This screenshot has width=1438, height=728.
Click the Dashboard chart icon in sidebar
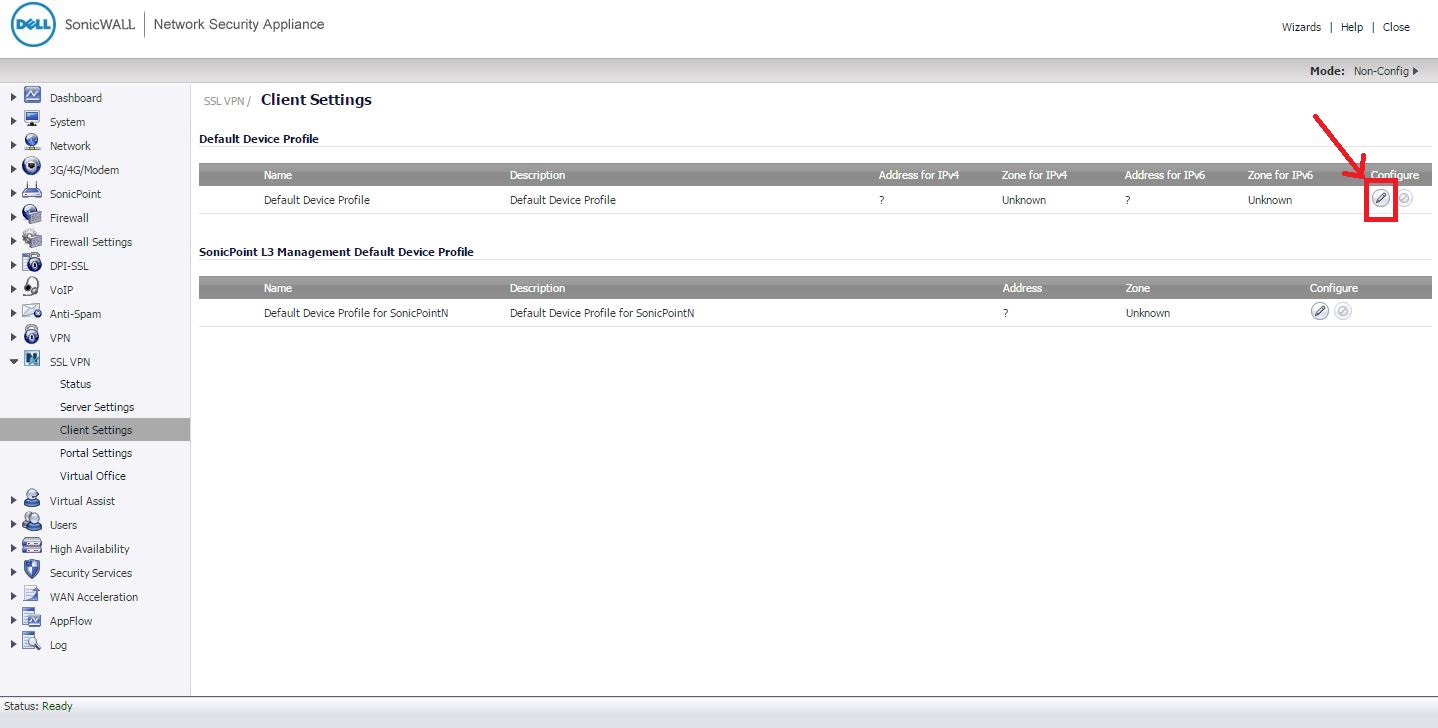click(32, 97)
